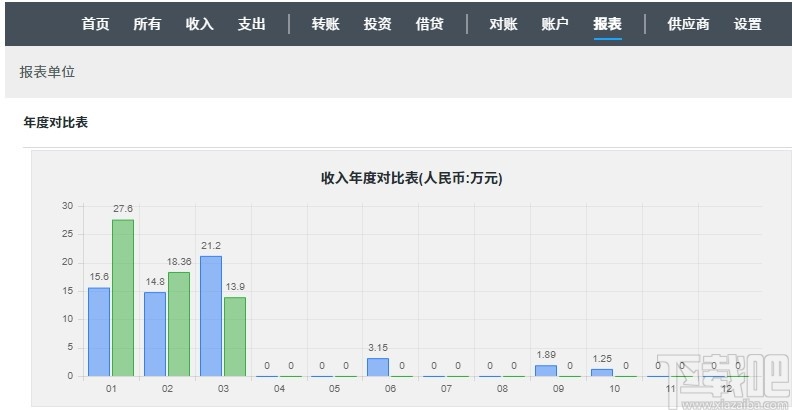792x410 pixels.
Task: Click the y-axis label 25
Action: click(x=67, y=234)
